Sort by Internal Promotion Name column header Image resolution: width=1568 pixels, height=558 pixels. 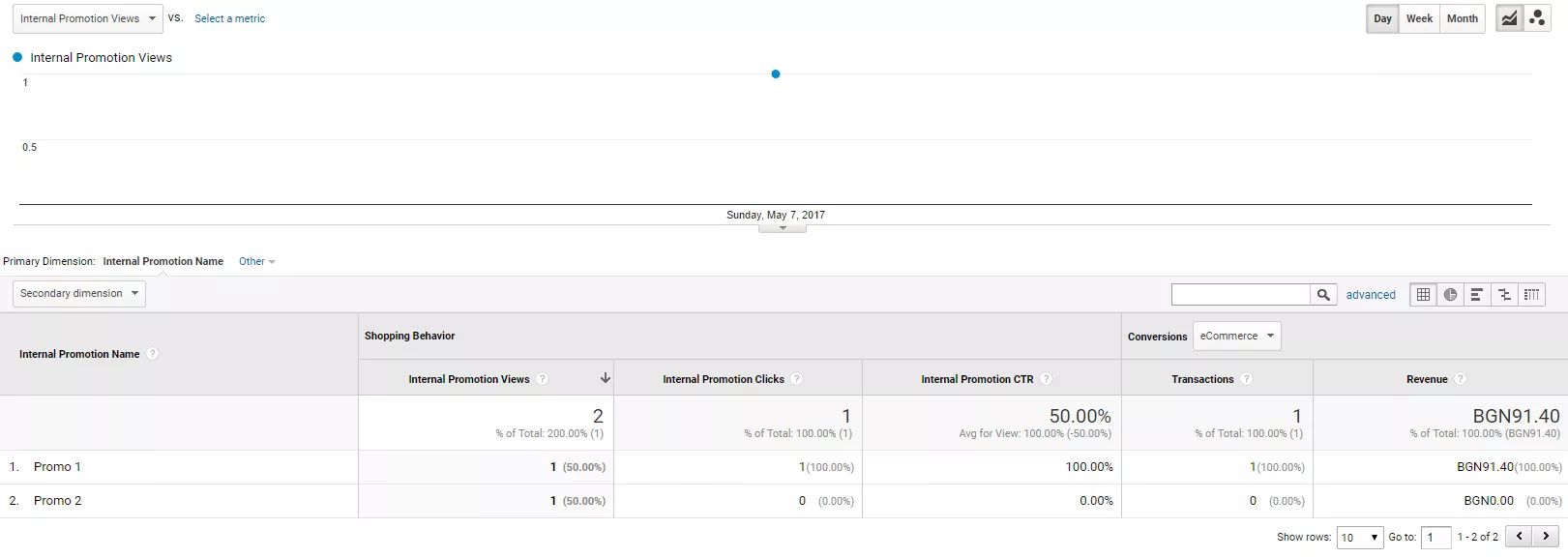click(79, 354)
